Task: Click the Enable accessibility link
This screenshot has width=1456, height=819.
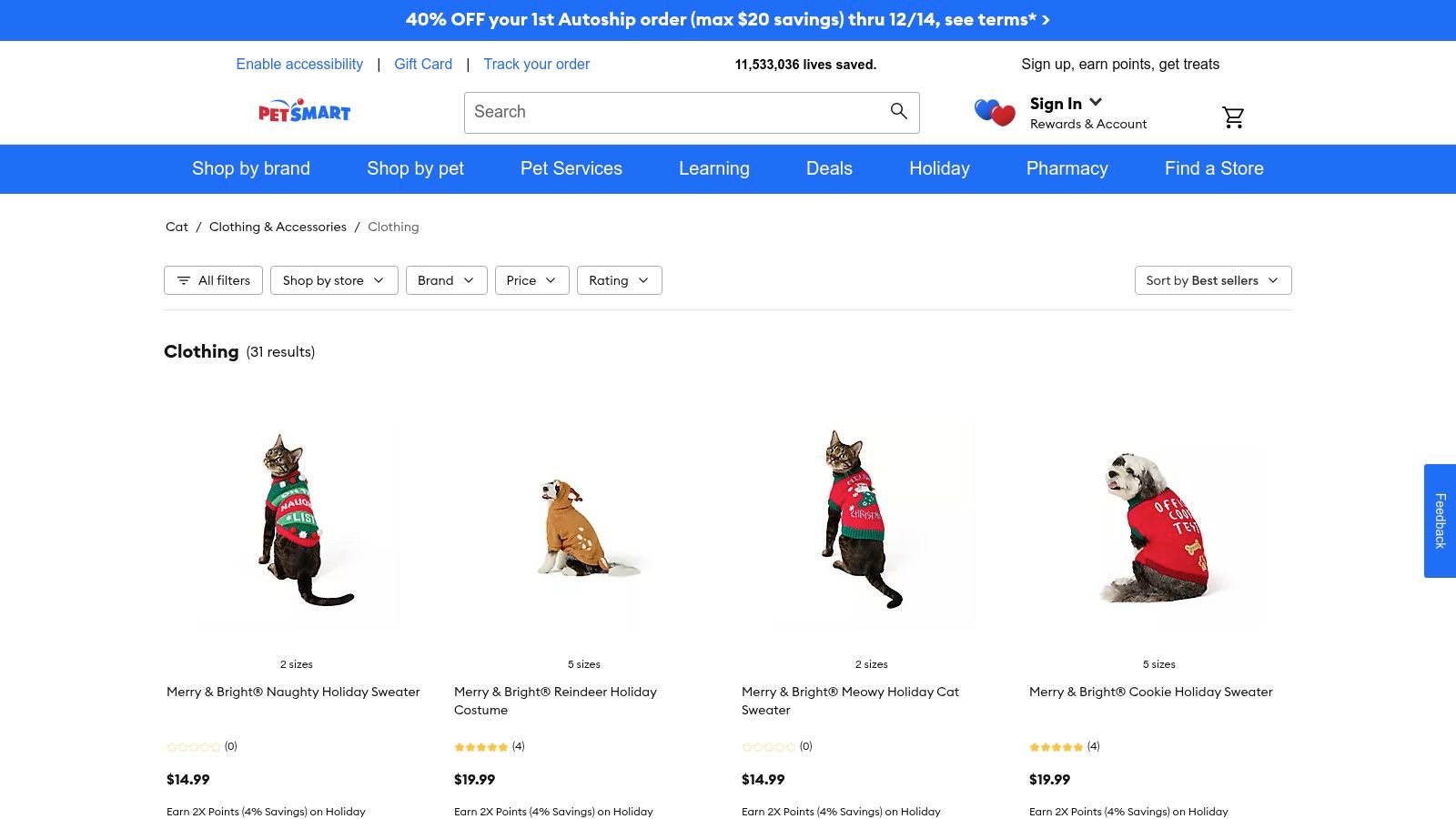Action: coord(298,64)
